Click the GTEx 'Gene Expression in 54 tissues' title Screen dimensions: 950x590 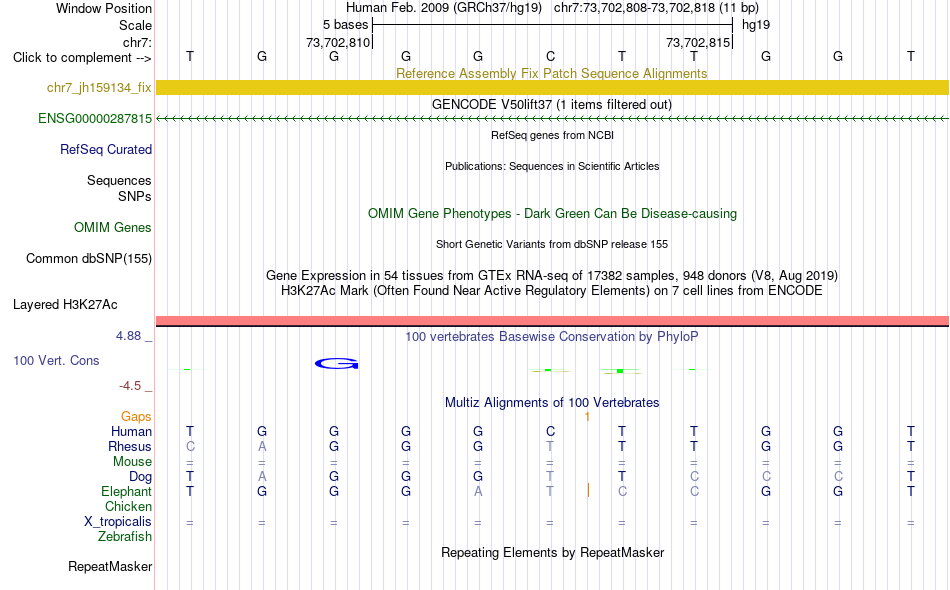pos(552,276)
